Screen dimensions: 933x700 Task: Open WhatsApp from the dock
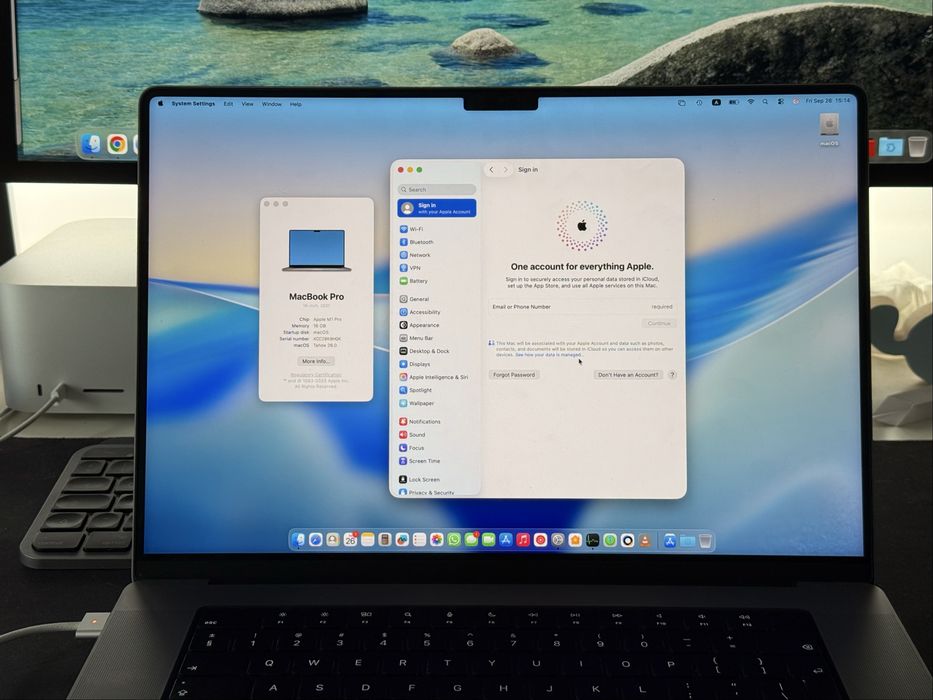[x=454, y=540]
